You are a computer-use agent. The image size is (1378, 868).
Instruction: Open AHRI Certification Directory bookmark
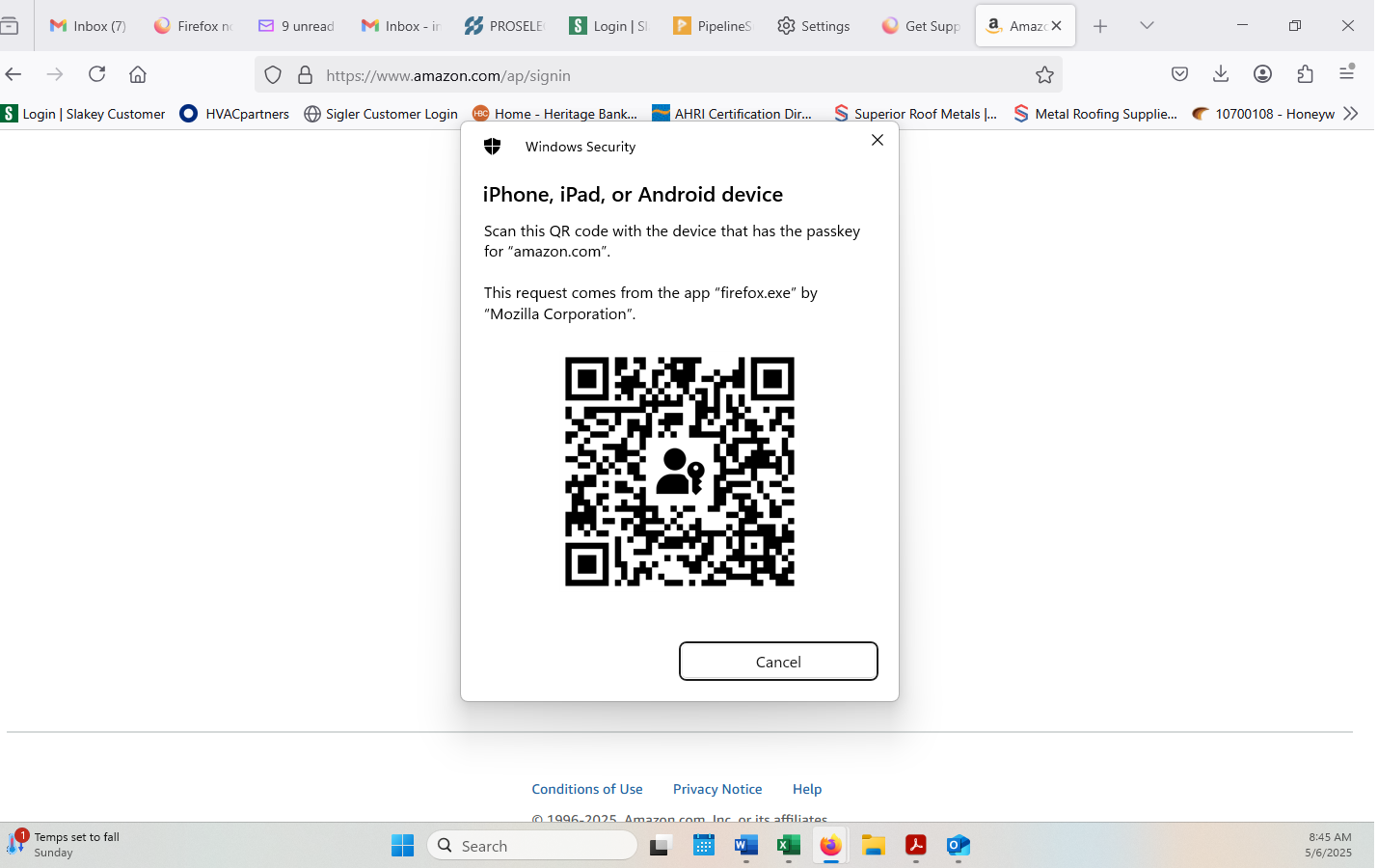pos(733,114)
